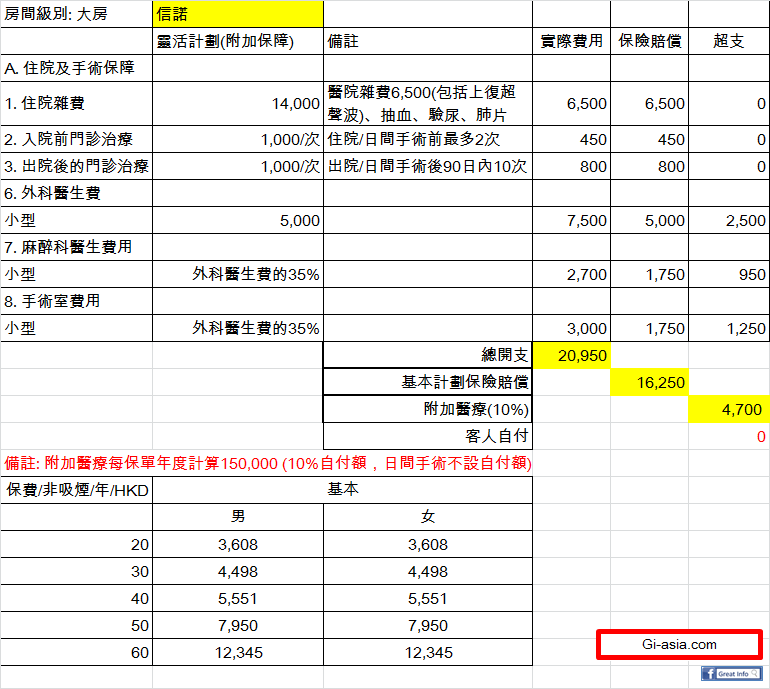The height and width of the screenshot is (689, 770).
Task: Select the 基本計劃保險賠償 label cell
Action: point(428,382)
